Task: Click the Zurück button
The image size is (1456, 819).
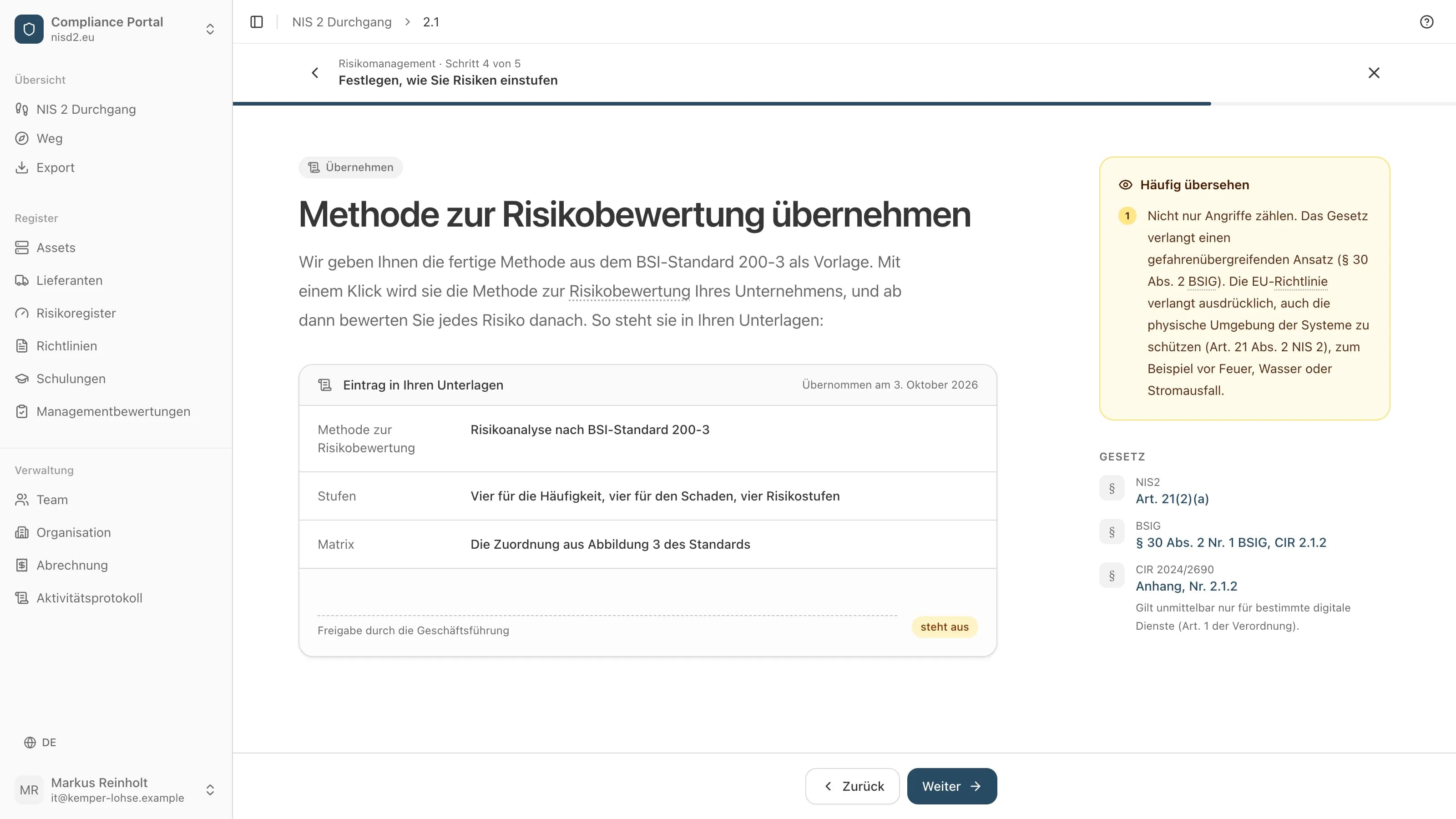Action: click(x=852, y=786)
